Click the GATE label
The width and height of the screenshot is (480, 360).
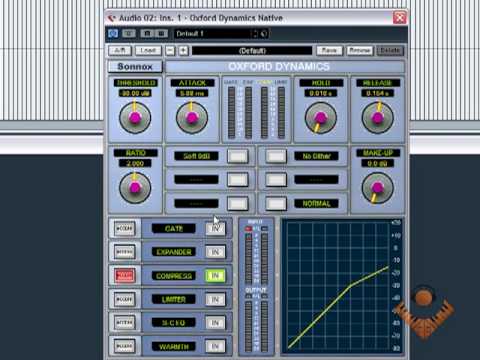pos(174,229)
